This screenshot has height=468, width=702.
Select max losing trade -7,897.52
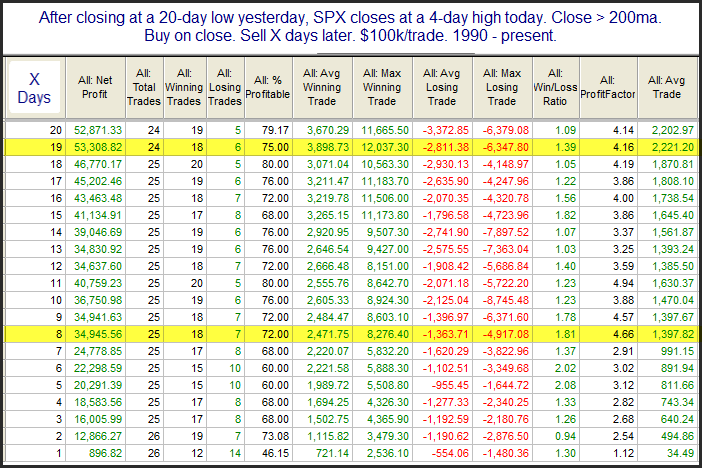tap(505, 232)
